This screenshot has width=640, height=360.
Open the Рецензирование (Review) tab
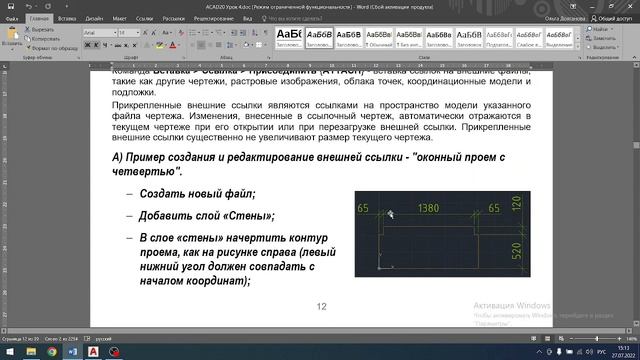click(214, 18)
